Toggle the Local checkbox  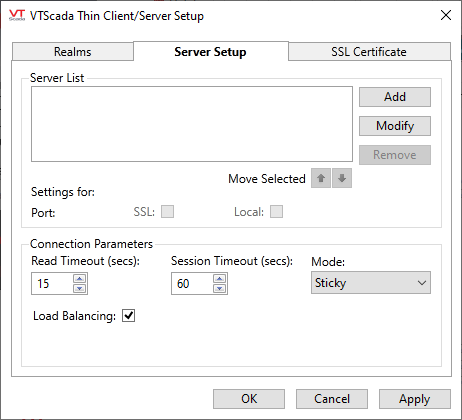276,212
